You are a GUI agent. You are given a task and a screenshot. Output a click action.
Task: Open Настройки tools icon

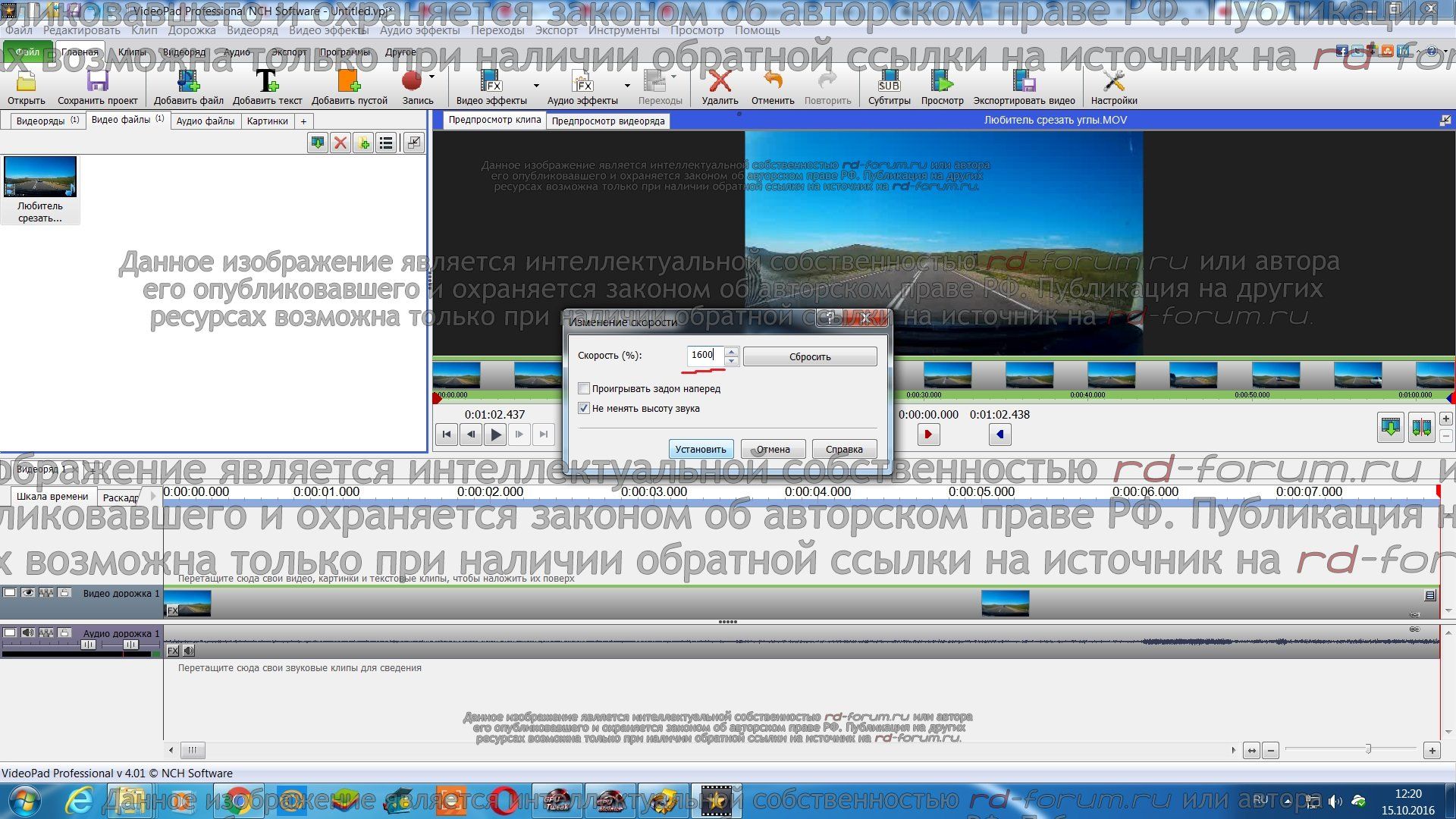[1114, 81]
